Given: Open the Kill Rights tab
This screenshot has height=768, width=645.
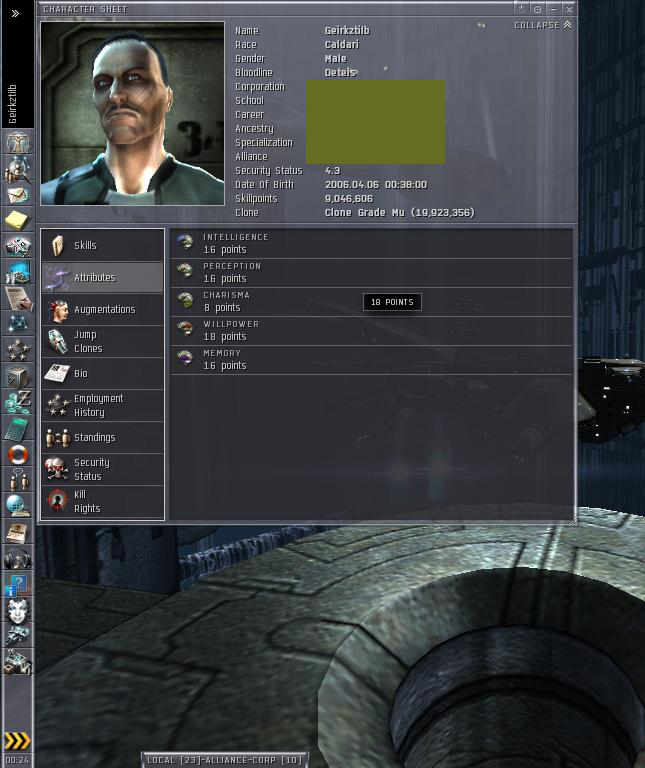Looking at the screenshot, I should (103, 502).
